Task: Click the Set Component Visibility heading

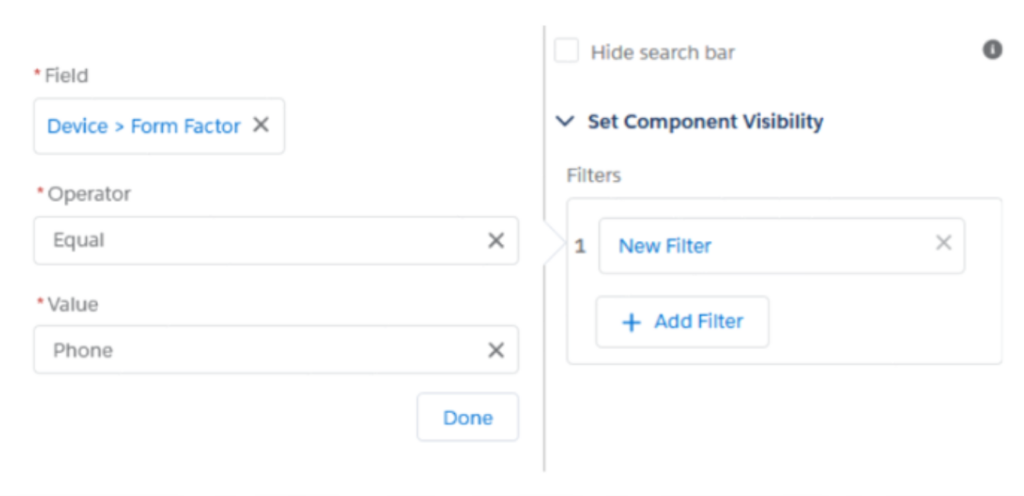Action: (x=705, y=122)
